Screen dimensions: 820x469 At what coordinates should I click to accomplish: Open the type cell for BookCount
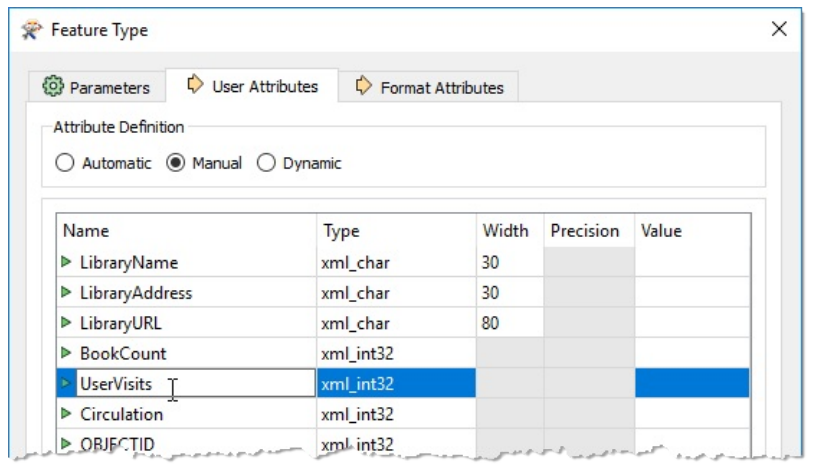pos(396,353)
